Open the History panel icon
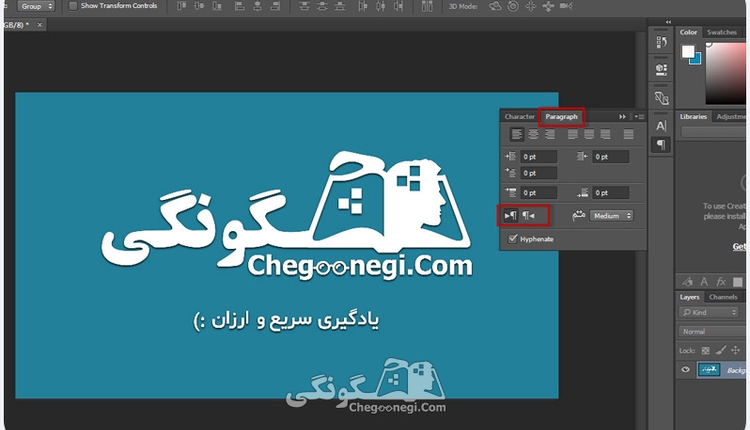The image size is (750, 430). click(661, 42)
